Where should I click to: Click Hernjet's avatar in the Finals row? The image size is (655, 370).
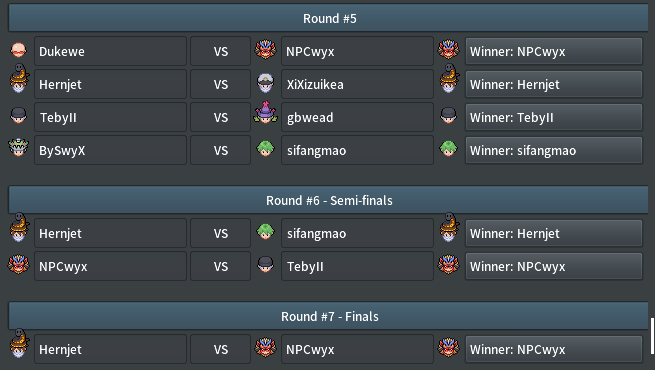19,343
